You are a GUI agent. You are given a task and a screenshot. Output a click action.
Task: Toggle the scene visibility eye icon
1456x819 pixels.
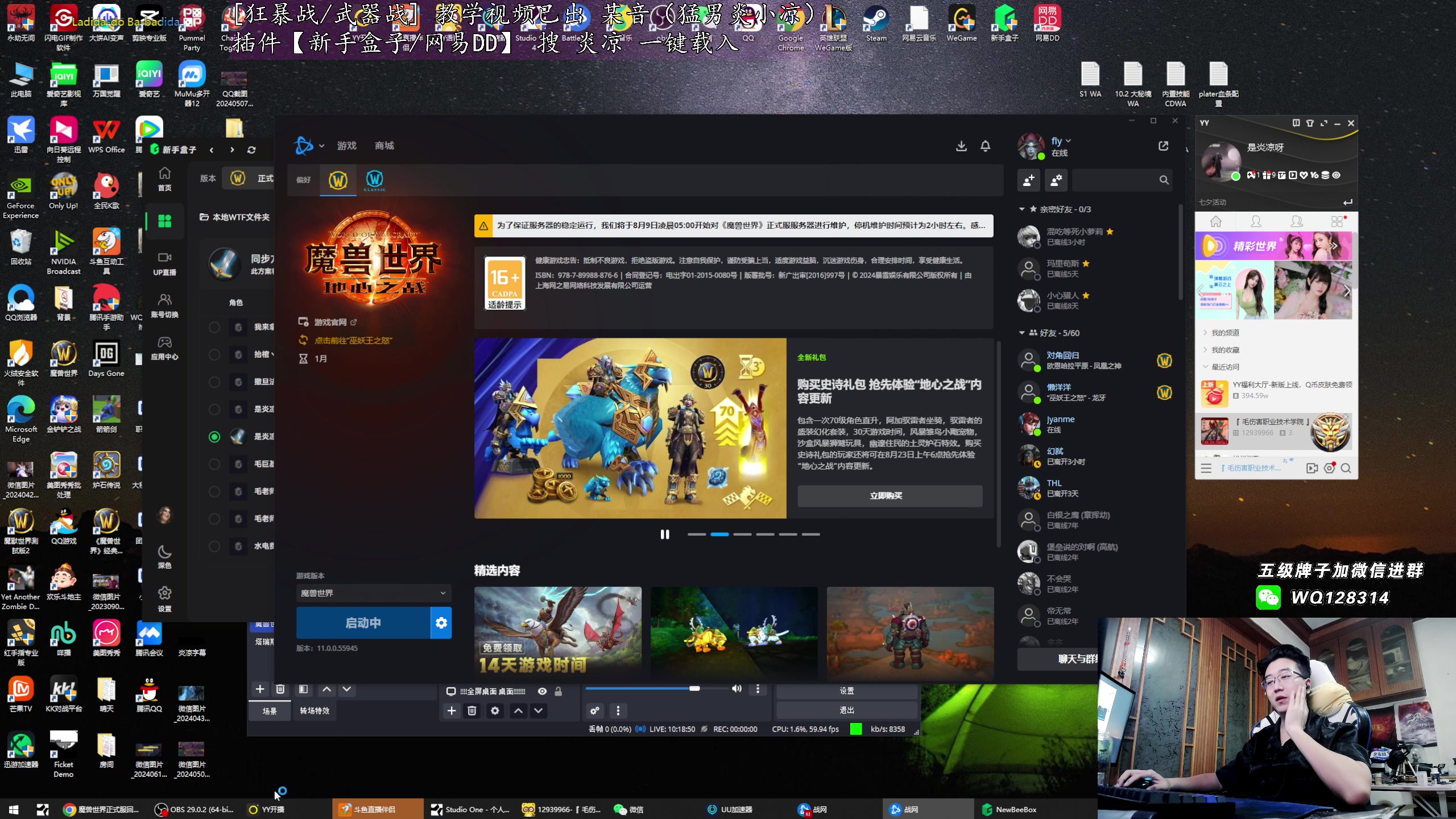(x=543, y=690)
